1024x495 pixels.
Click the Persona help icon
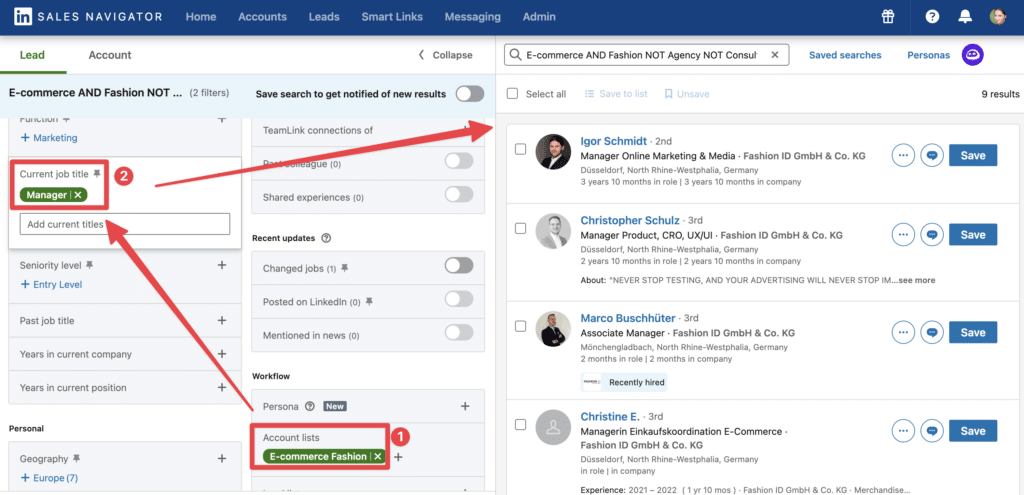(x=310, y=406)
